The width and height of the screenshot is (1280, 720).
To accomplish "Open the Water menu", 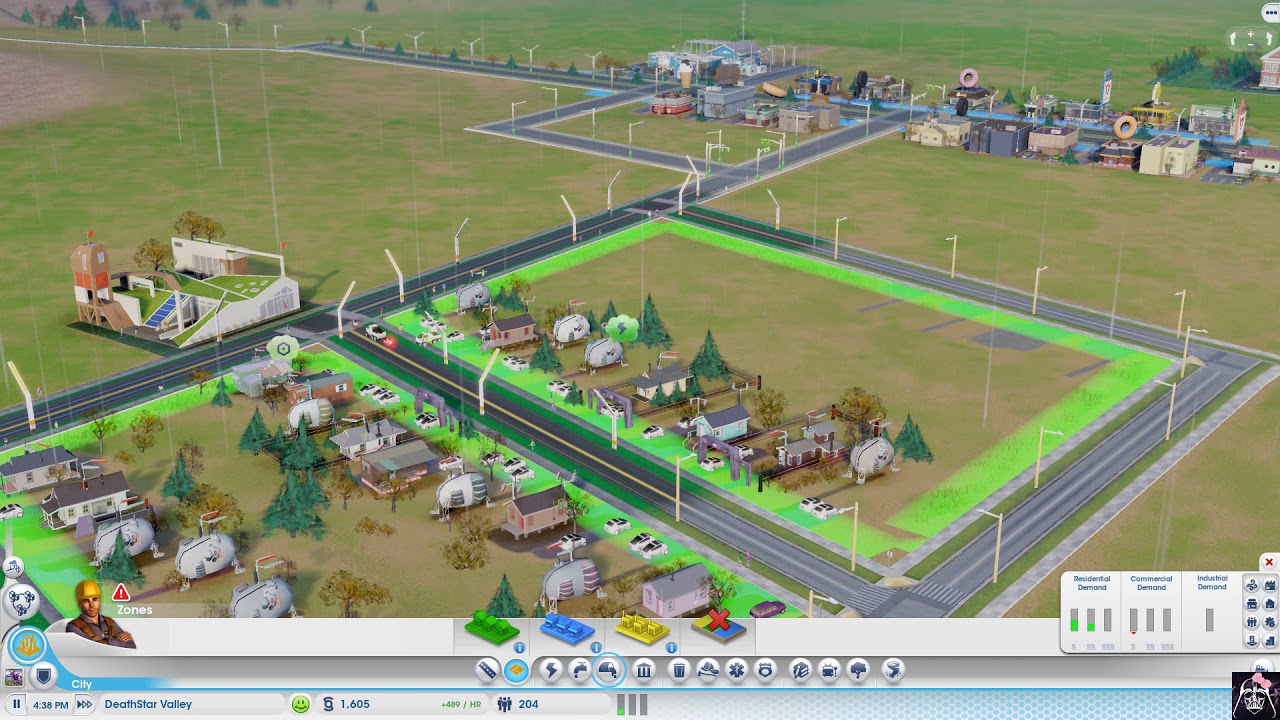I will [580, 670].
